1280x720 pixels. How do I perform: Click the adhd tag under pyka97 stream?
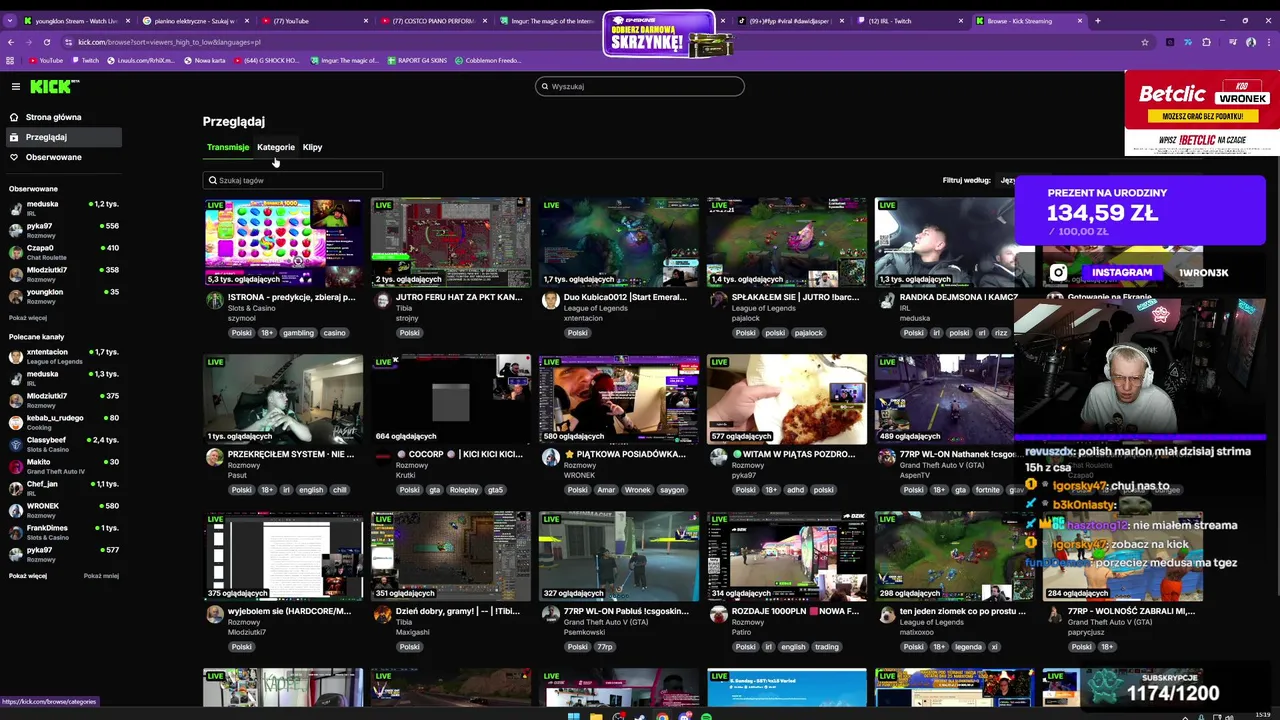(x=795, y=490)
